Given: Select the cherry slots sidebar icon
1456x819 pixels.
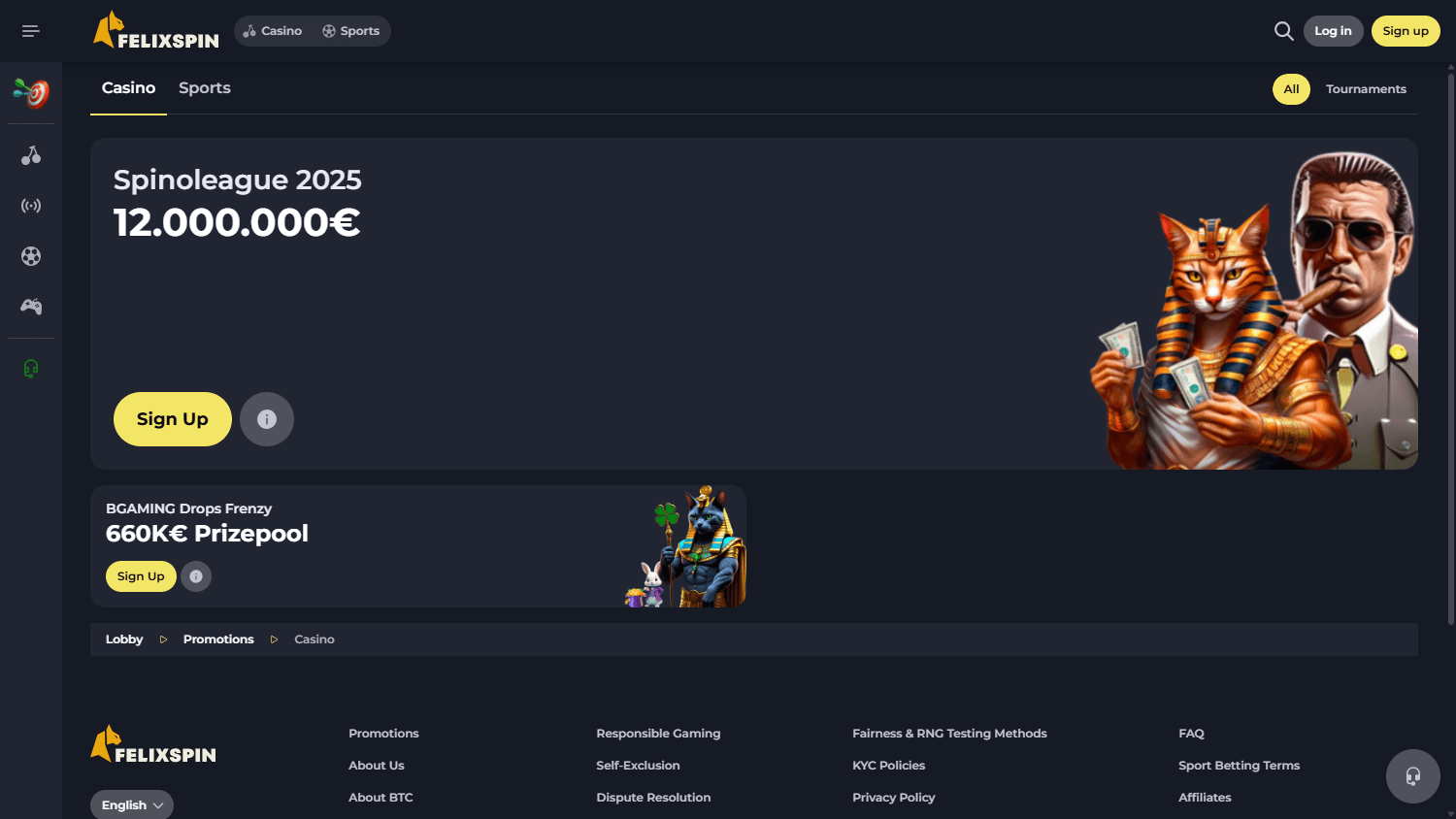Looking at the screenshot, I should tap(31, 155).
